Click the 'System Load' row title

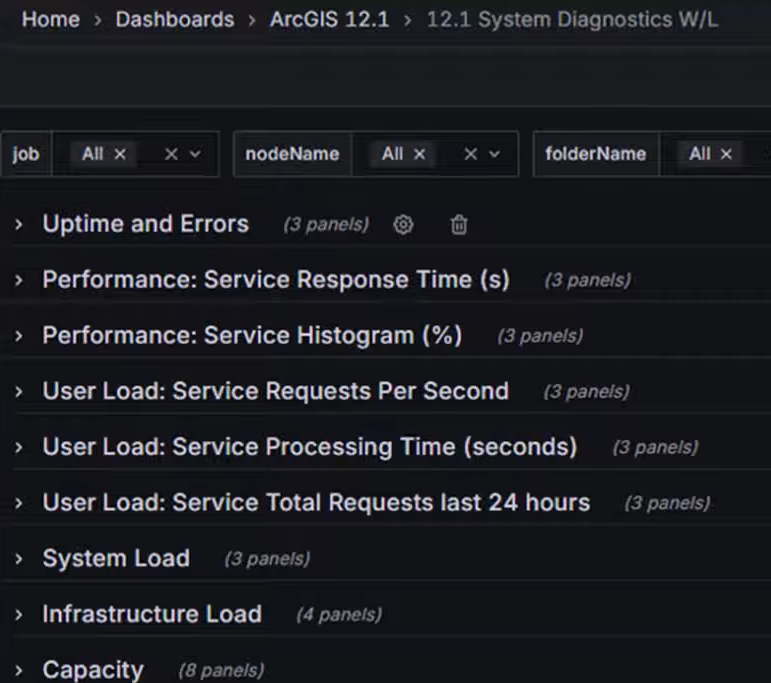117,558
